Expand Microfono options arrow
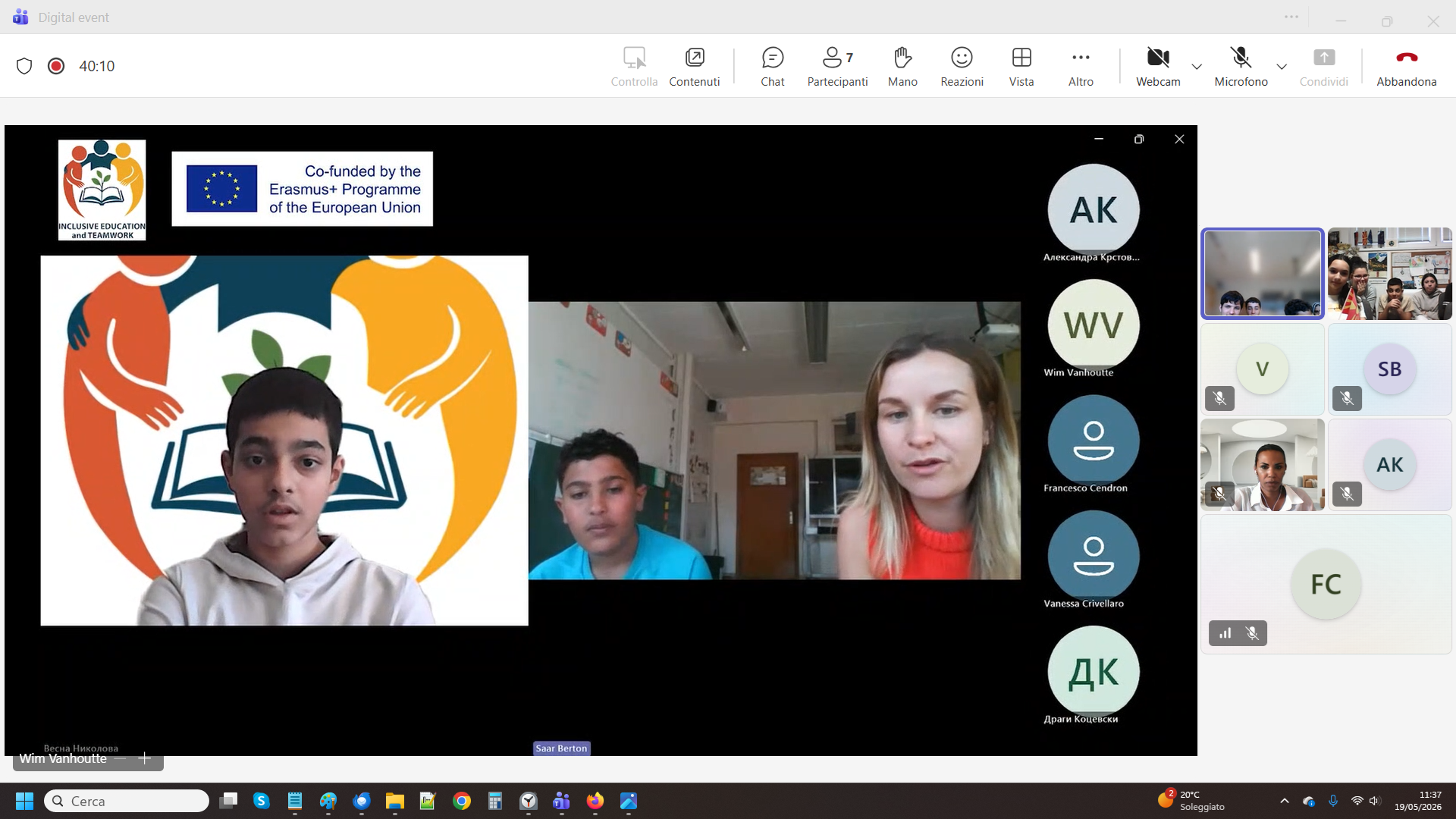 (x=1282, y=67)
